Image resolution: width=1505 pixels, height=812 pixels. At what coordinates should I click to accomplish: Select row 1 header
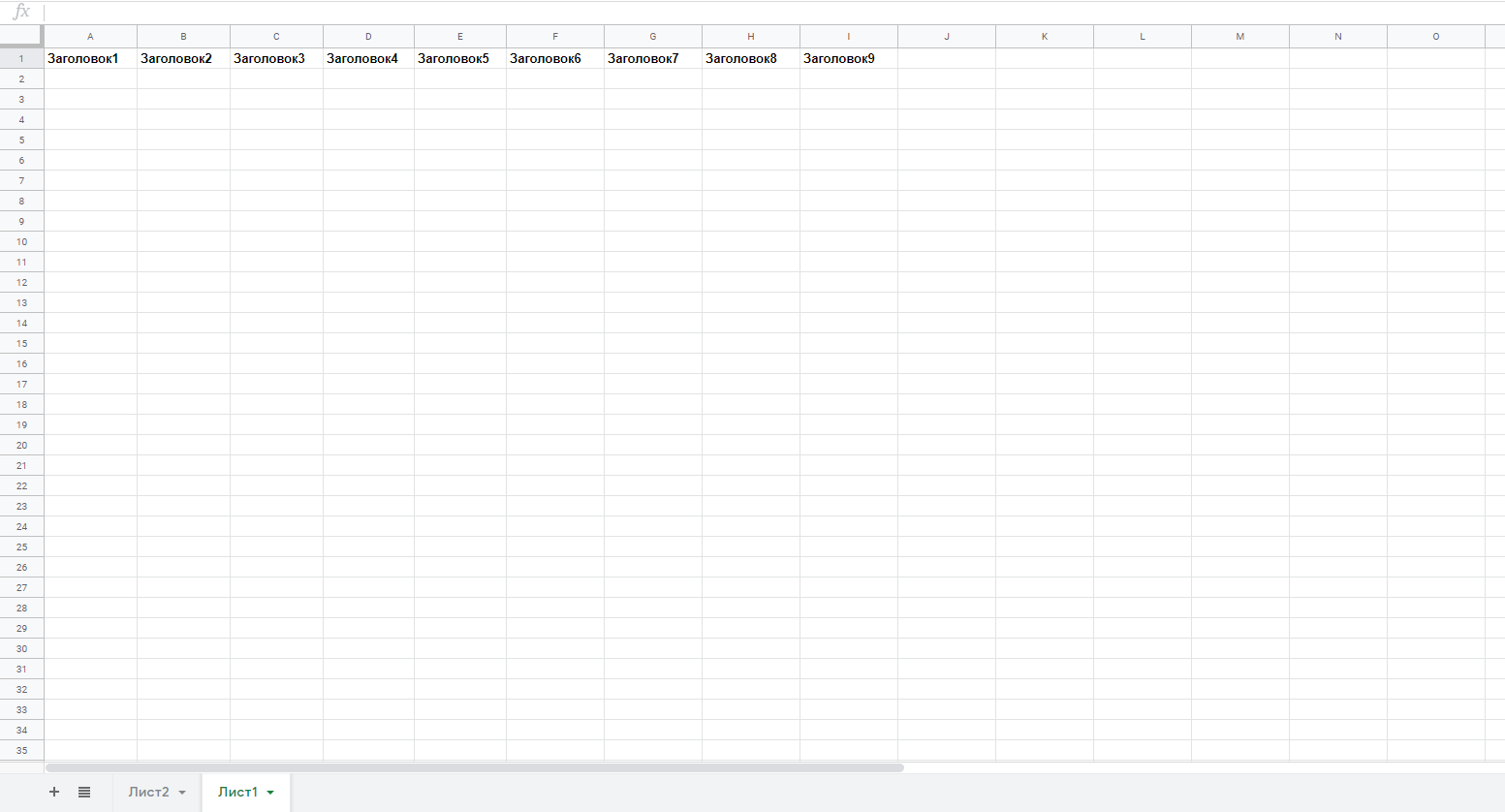(x=21, y=58)
